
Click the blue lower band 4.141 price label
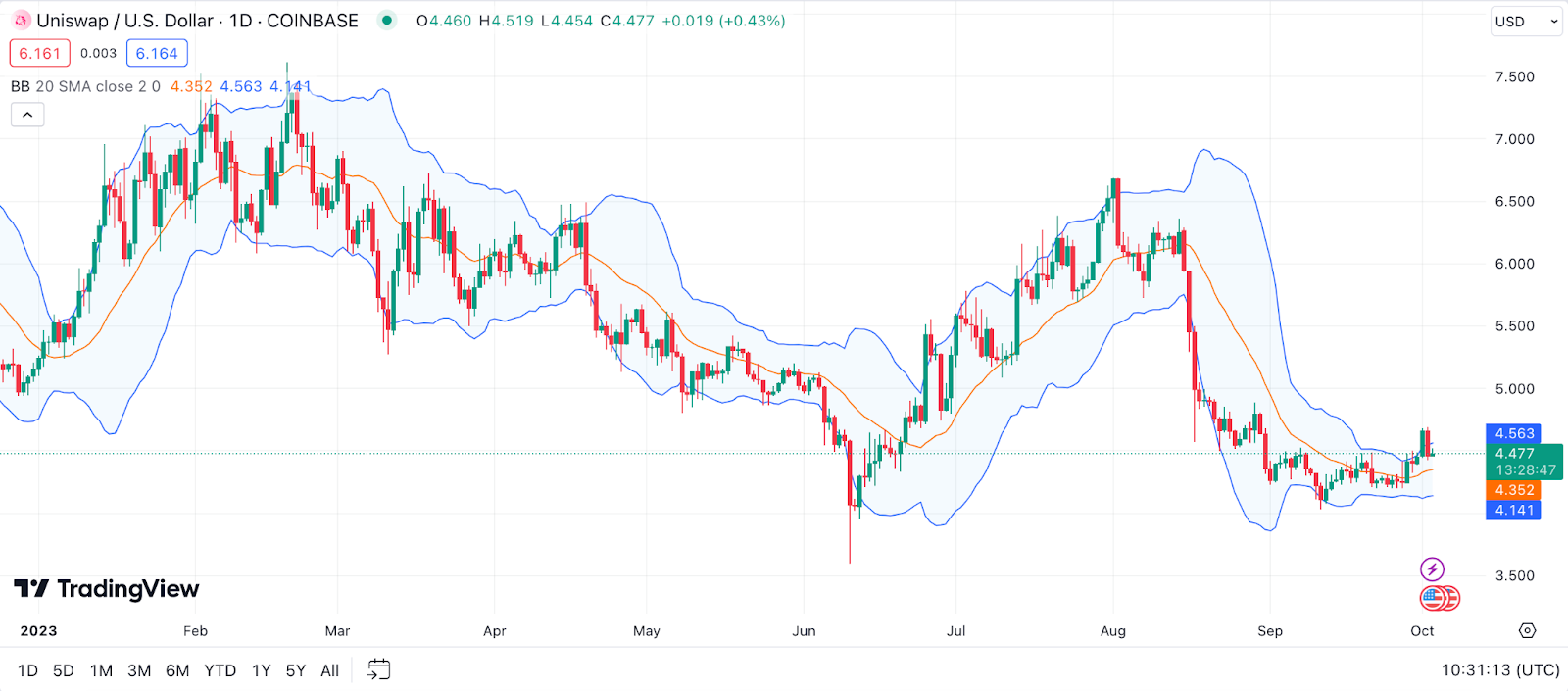1514,510
